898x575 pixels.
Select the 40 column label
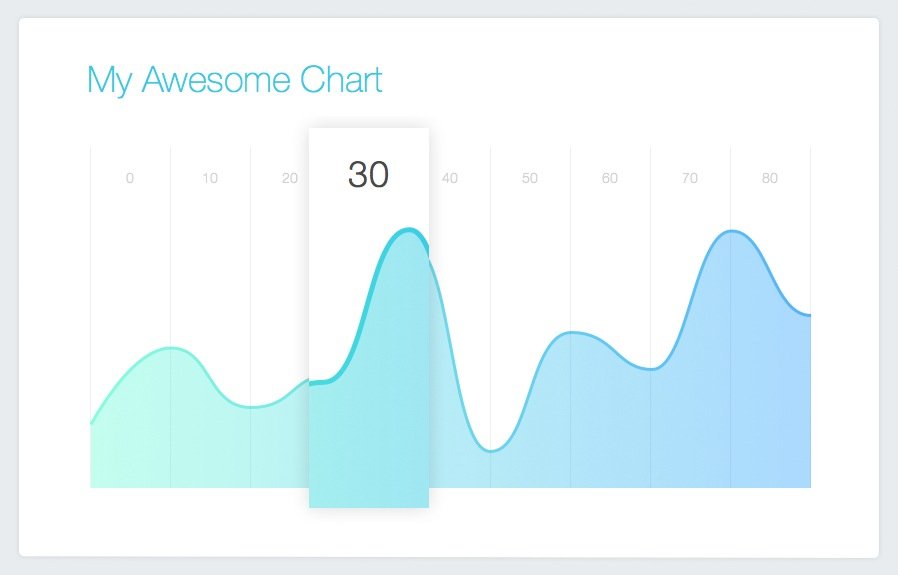click(x=450, y=178)
